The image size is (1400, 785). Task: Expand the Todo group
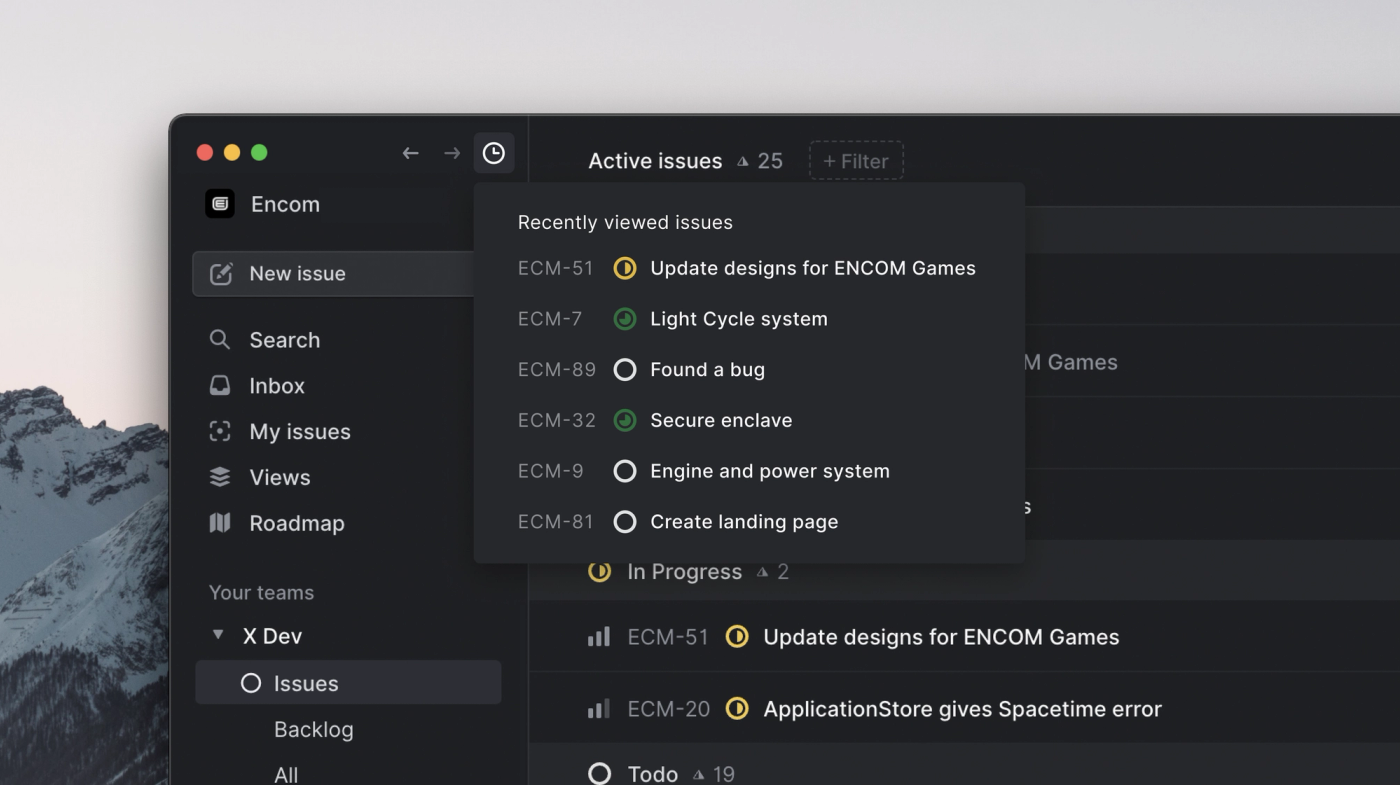600,772
